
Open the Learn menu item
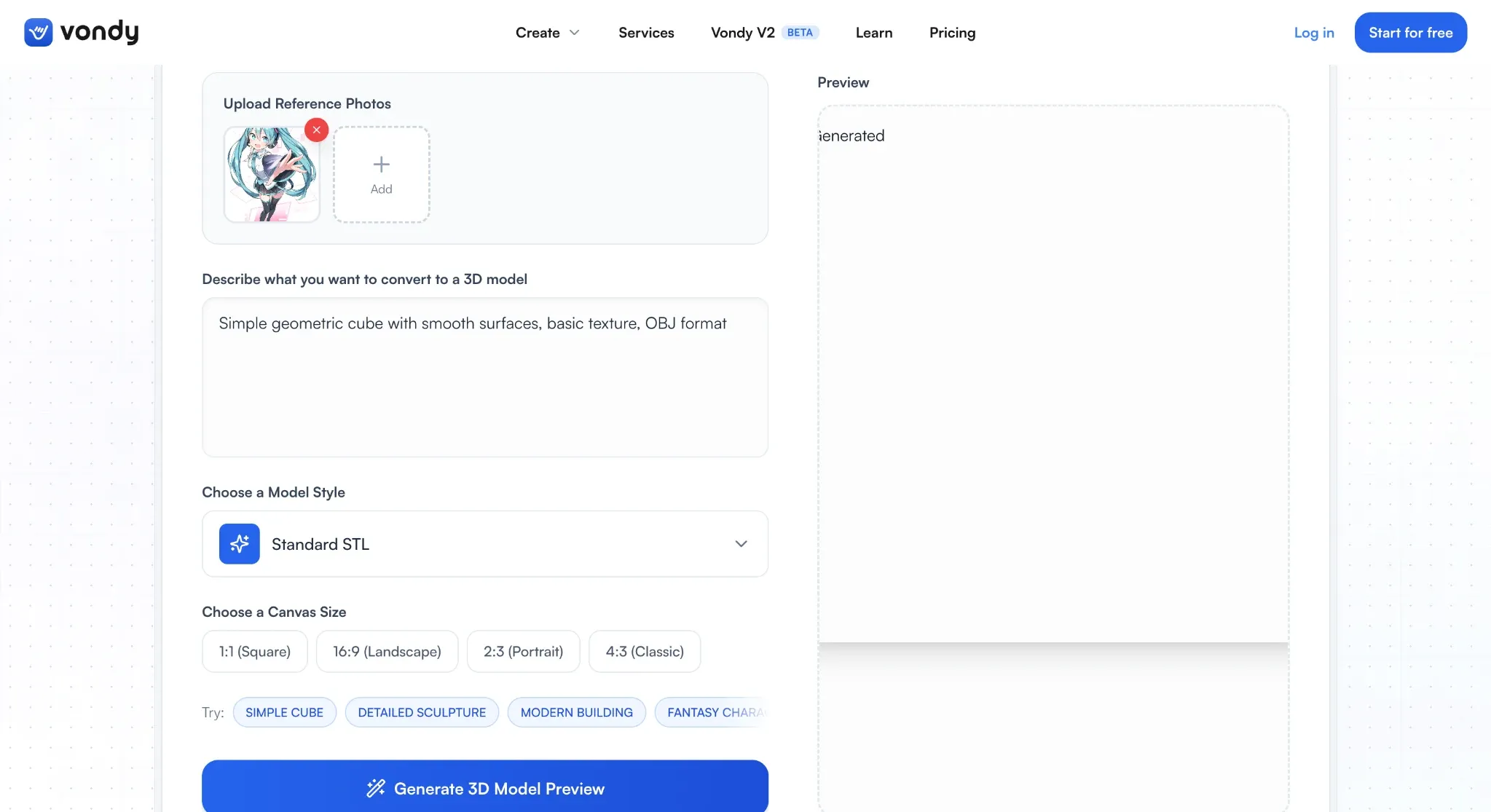coord(873,33)
